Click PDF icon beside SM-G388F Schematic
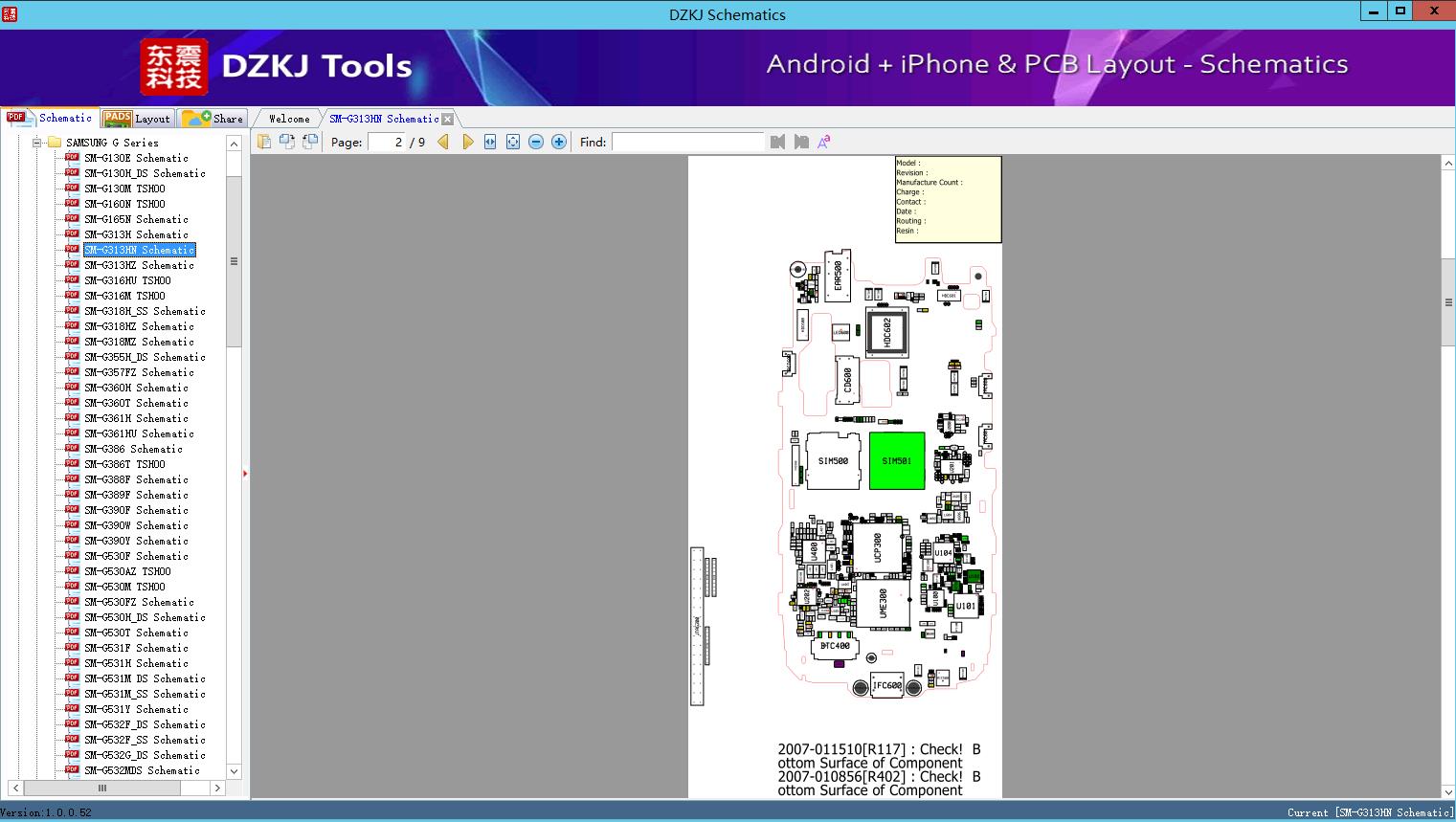 pos(72,478)
